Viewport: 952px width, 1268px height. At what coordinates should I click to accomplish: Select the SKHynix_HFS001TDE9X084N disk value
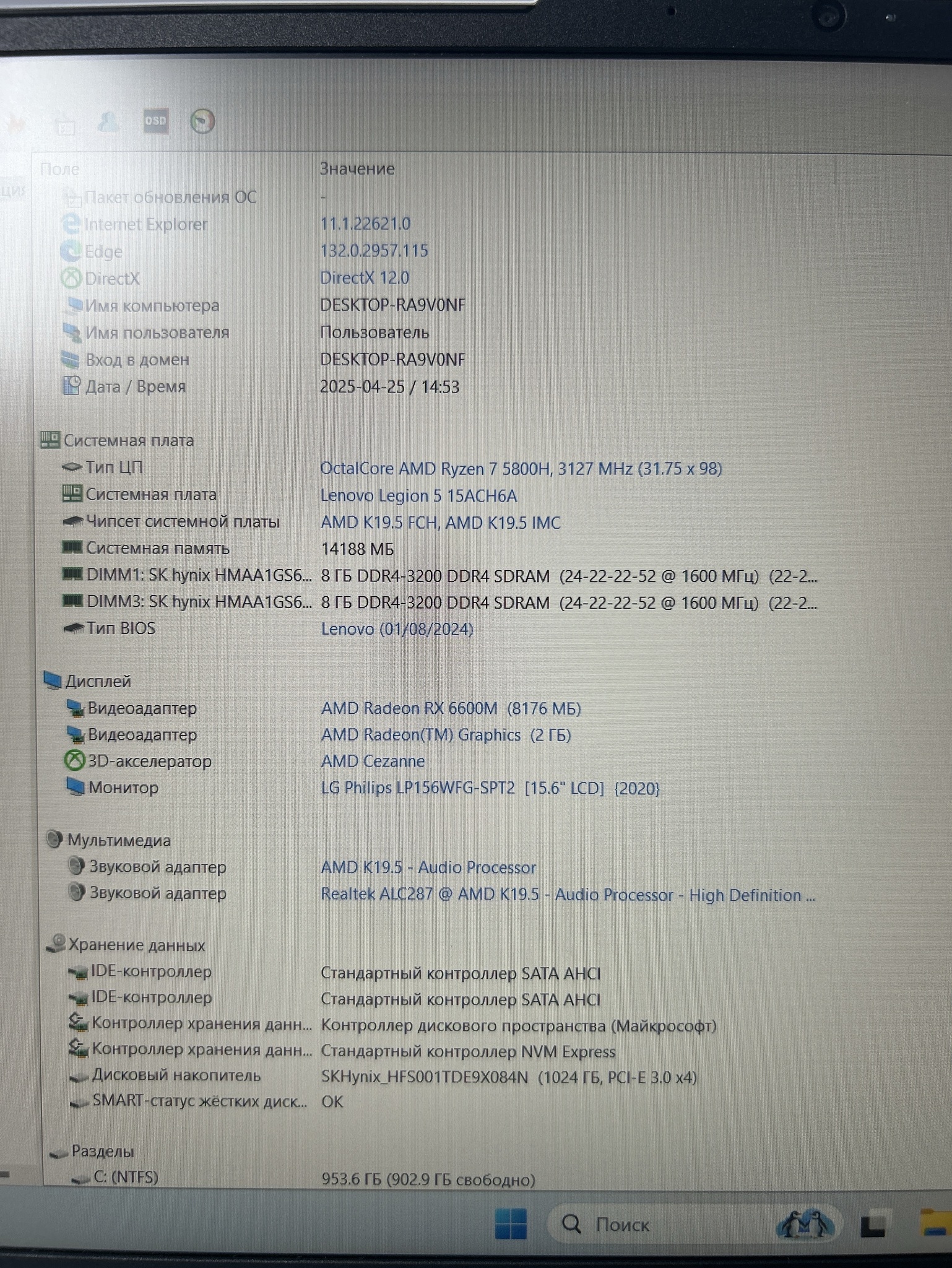[x=509, y=1077]
